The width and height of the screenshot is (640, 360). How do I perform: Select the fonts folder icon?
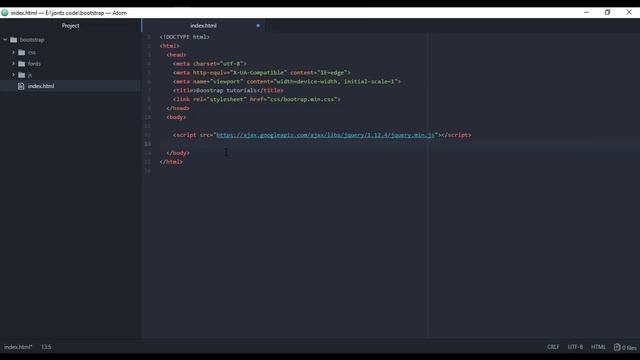[x=22, y=64]
